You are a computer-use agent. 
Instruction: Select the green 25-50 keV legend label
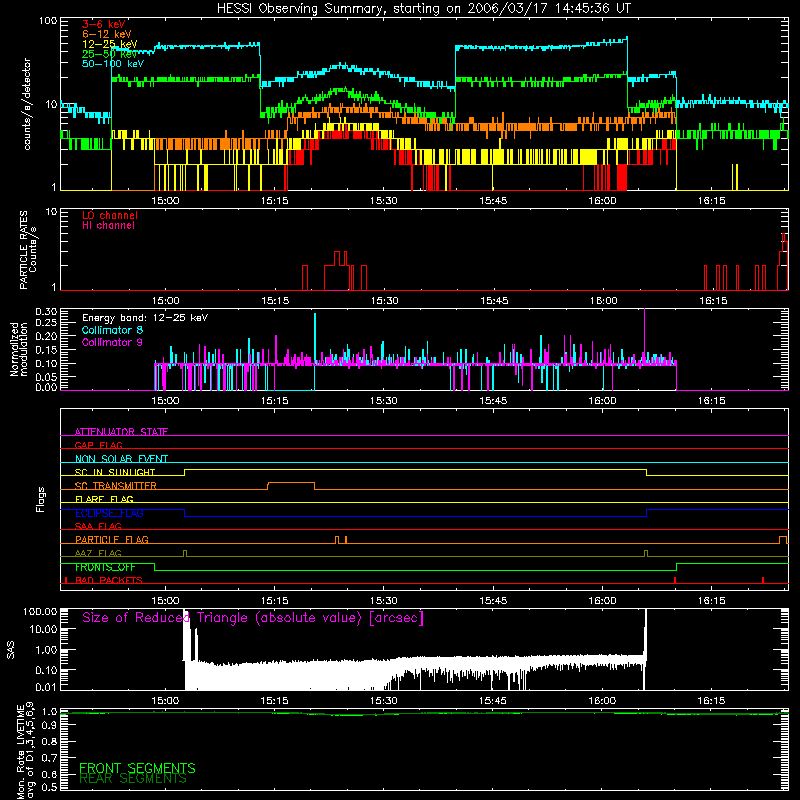coord(110,54)
